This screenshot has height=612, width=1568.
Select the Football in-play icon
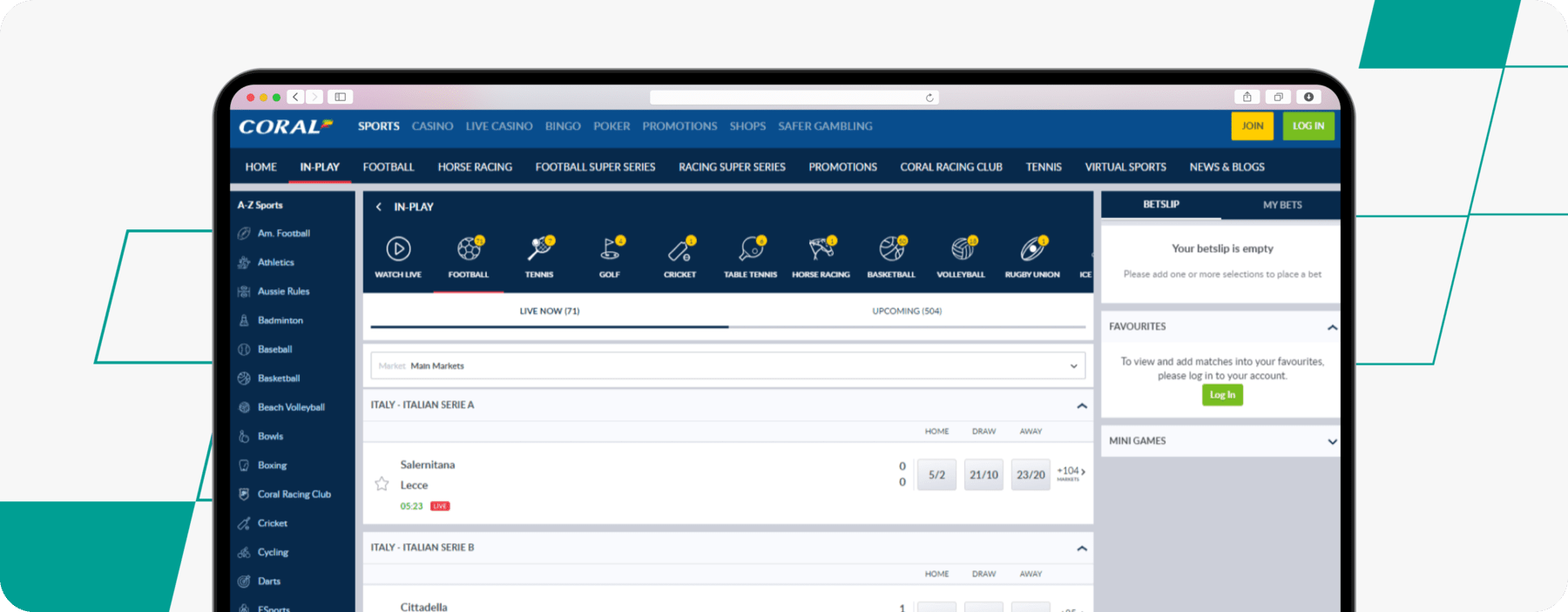[469, 249]
